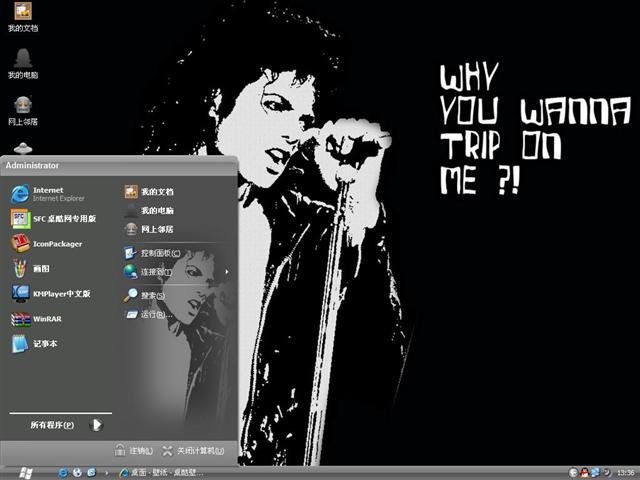This screenshot has height=480, width=640.
Task: Expand 连接到 submenu arrow
Action: click(x=227, y=272)
